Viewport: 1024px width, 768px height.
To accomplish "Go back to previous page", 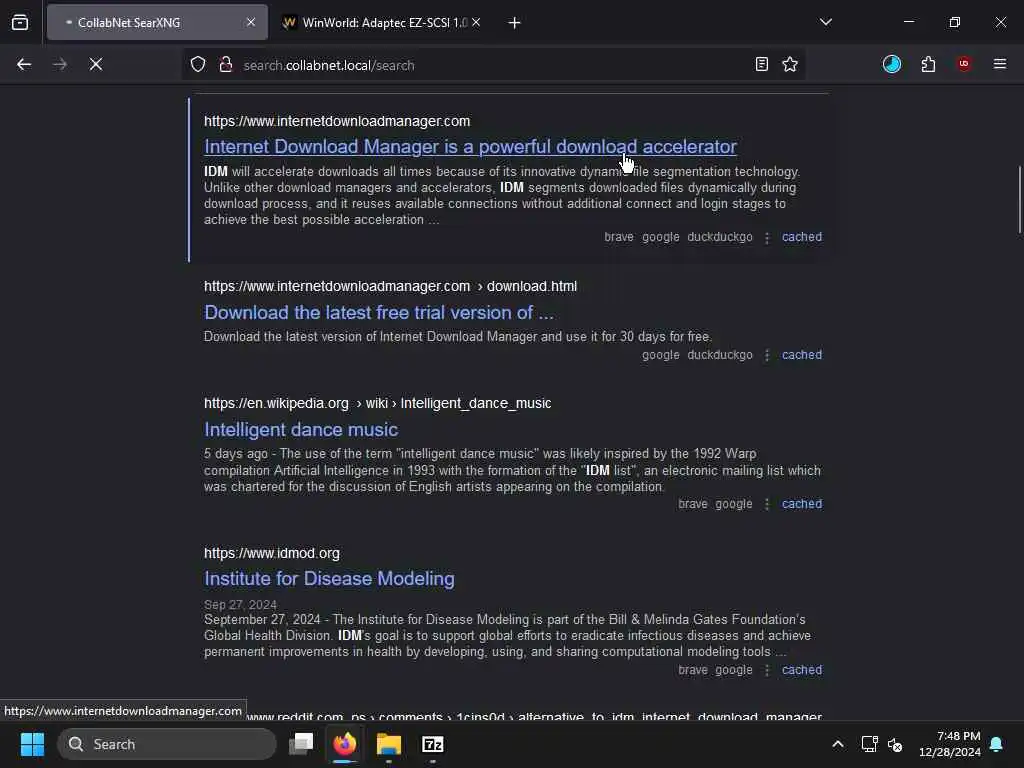I will click(24, 65).
